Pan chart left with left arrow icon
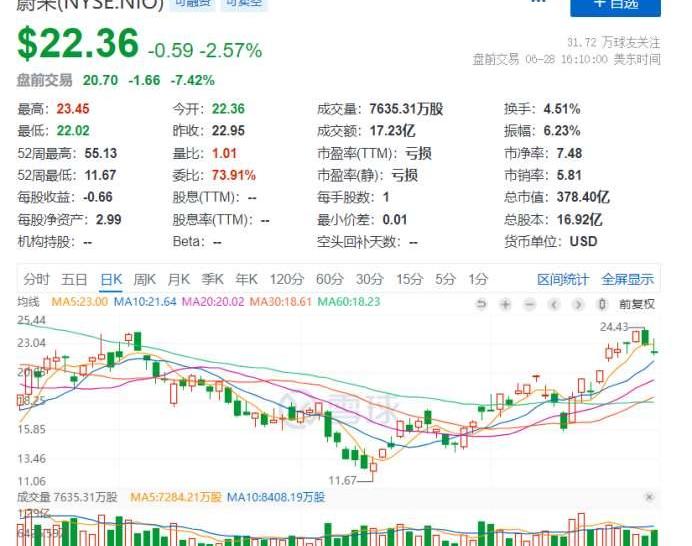The height and width of the screenshot is (546, 692). pos(554,304)
